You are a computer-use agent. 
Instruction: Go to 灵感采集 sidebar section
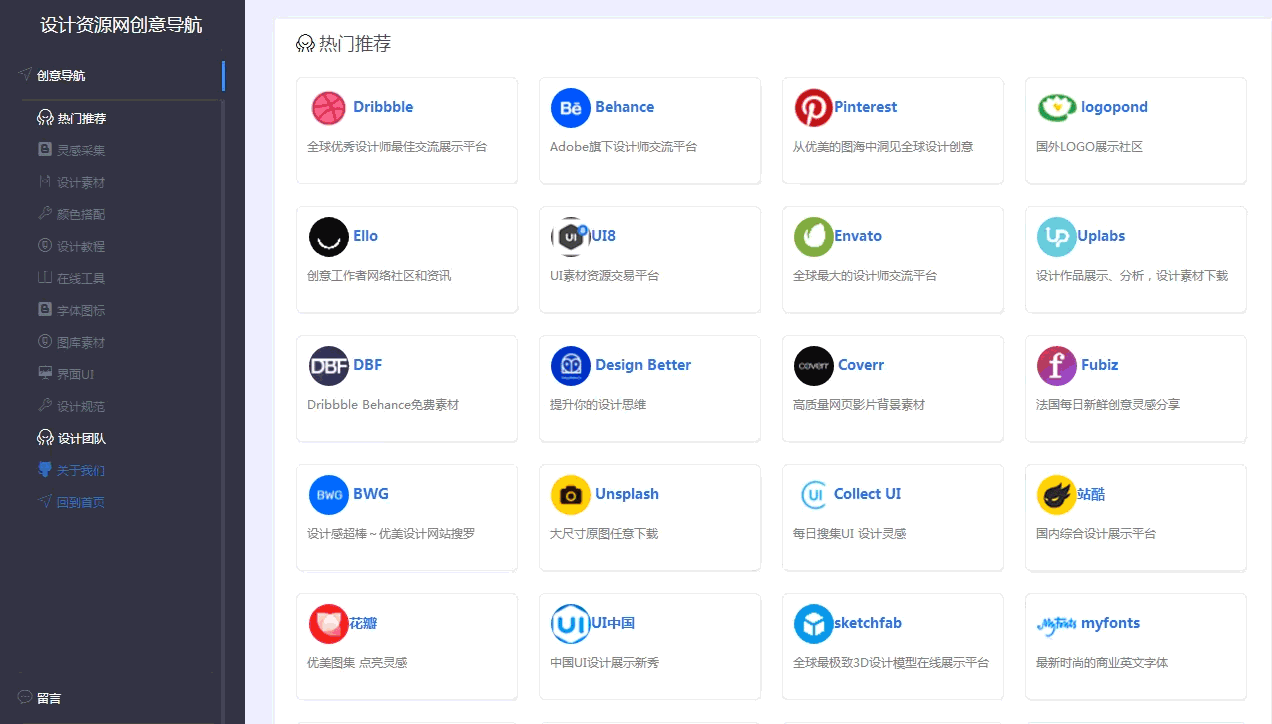click(81, 150)
